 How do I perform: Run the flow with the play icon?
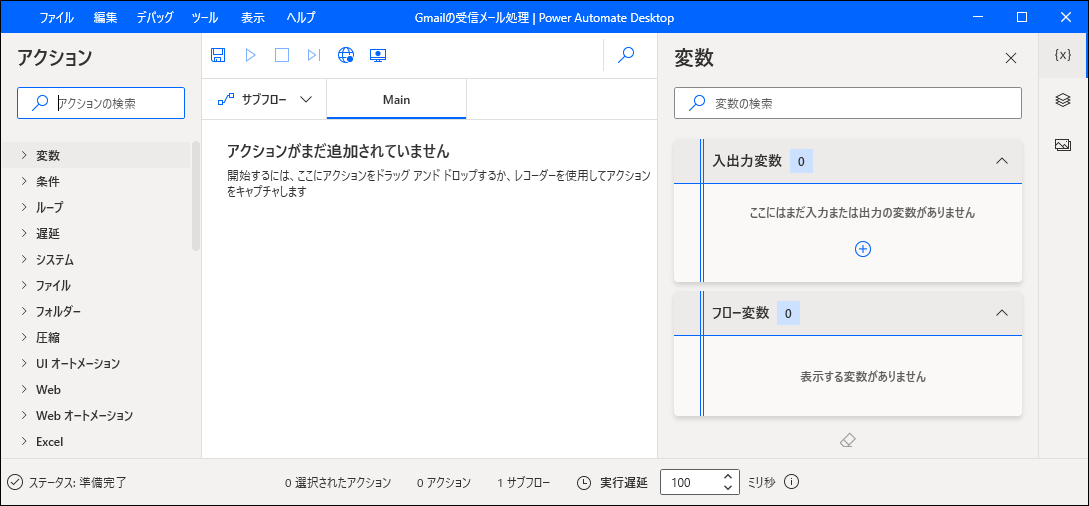250,56
